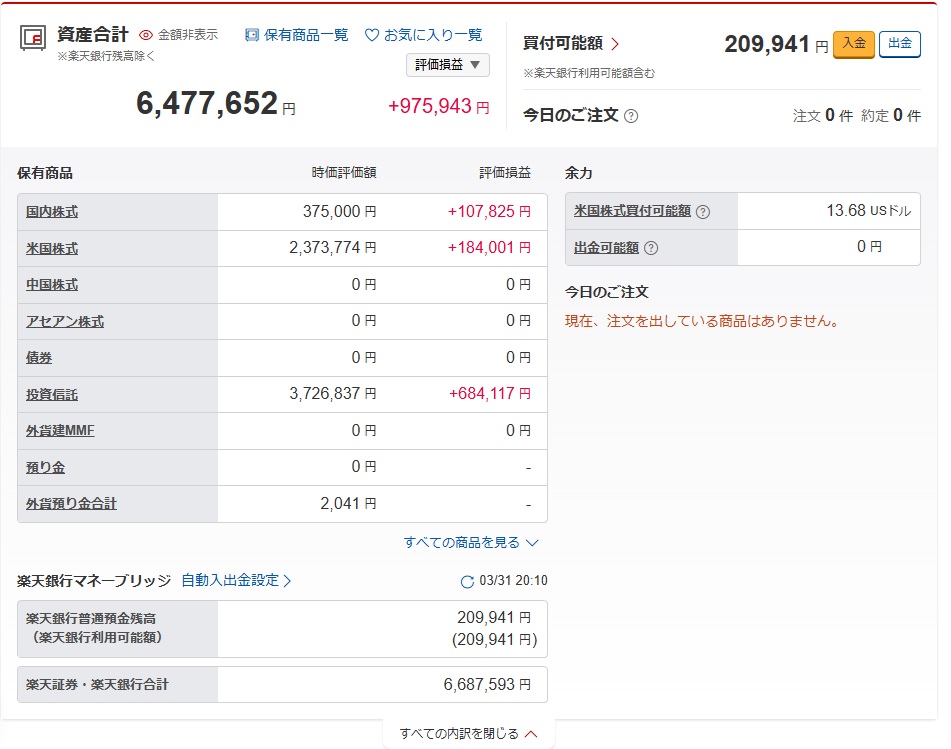Open アセアン株式 holdings
Screen dimensions: 951x749
(x=65, y=321)
